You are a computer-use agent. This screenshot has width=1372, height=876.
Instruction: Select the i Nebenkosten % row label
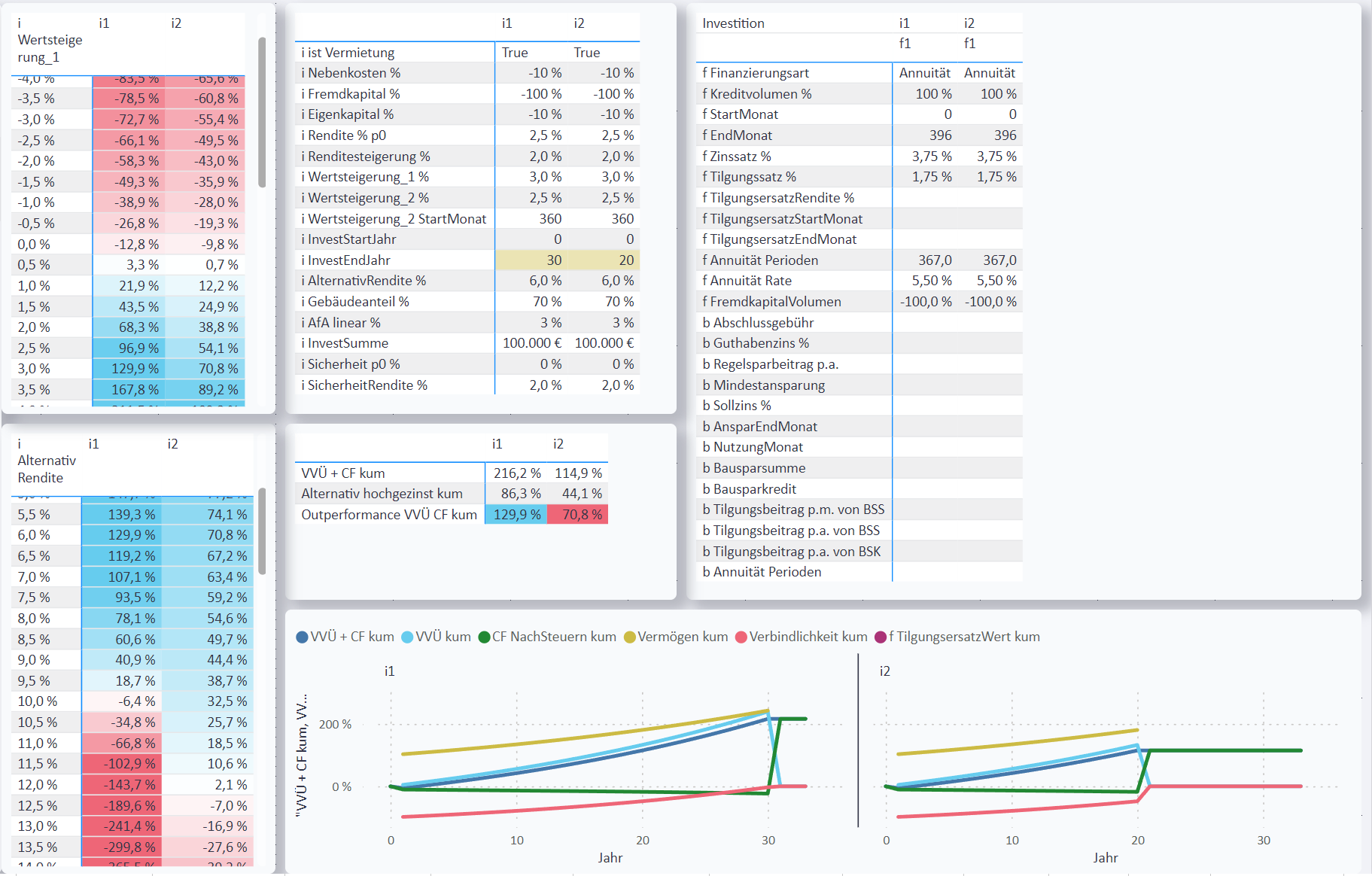(x=351, y=73)
